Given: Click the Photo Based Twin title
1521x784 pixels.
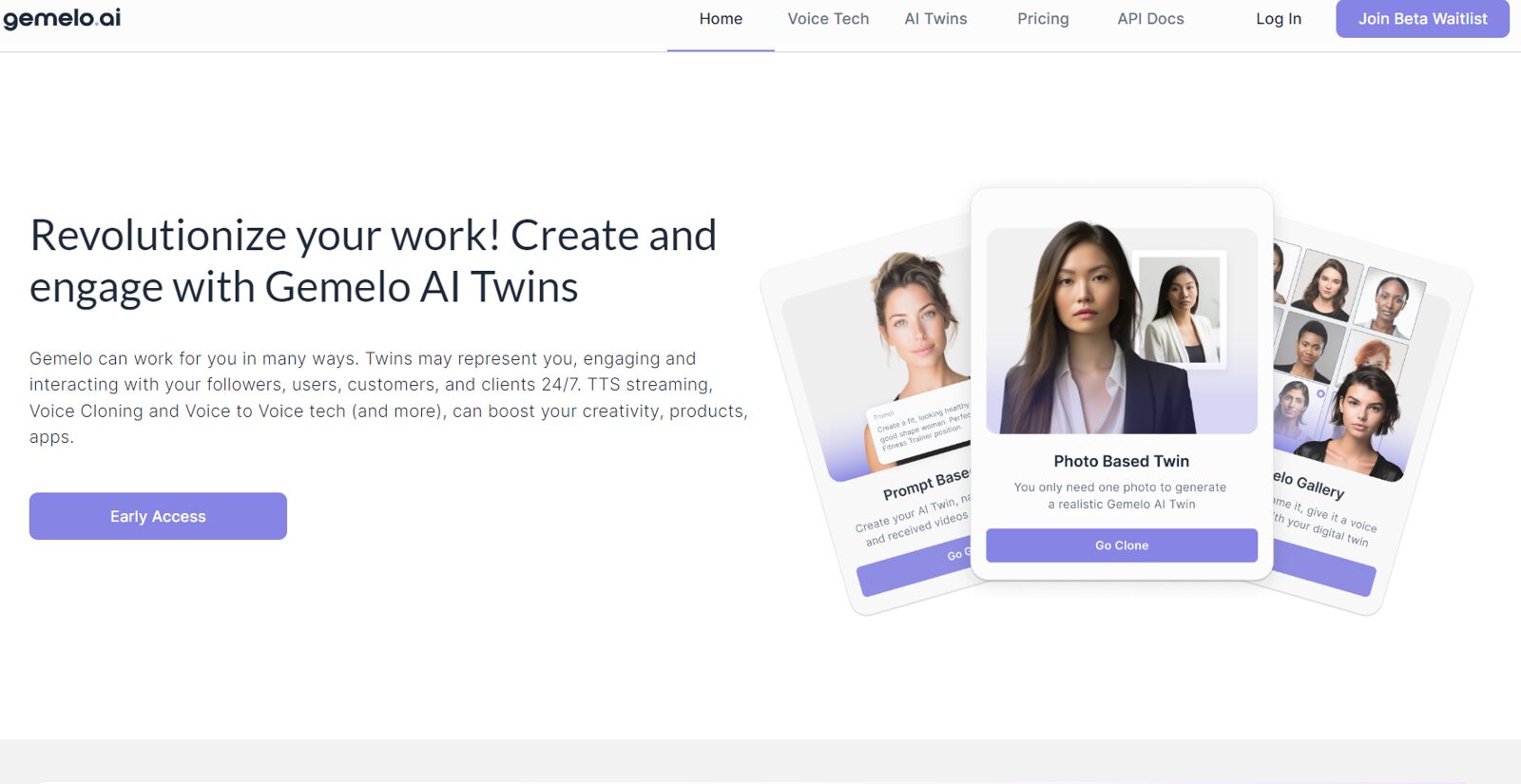Looking at the screenshot, I should click(x=1122, y=461).
